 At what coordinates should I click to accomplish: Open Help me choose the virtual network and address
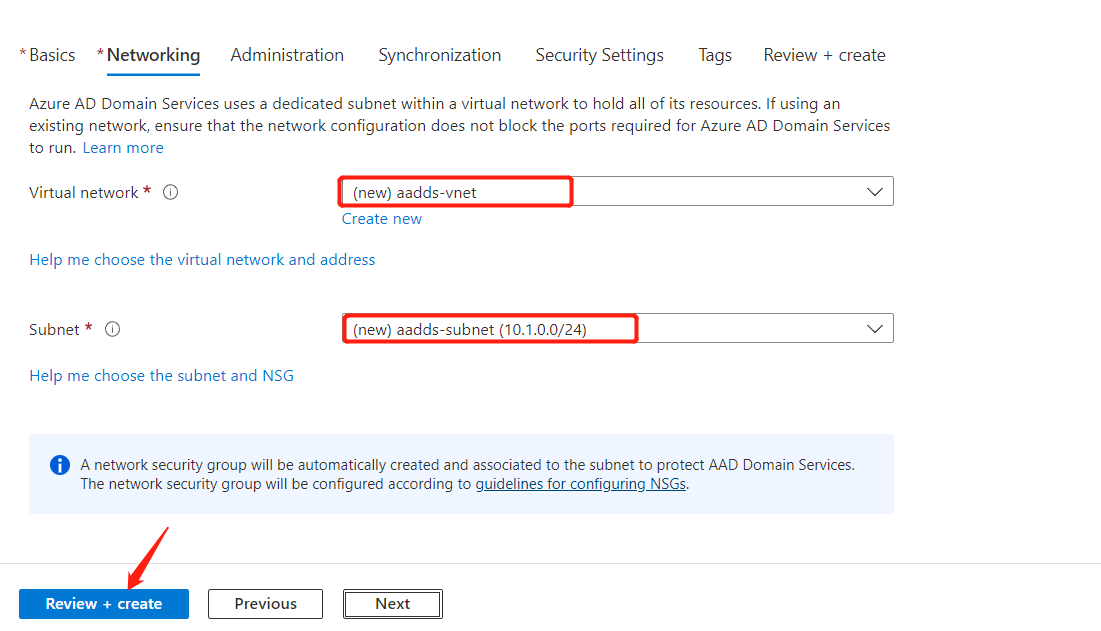202,260
